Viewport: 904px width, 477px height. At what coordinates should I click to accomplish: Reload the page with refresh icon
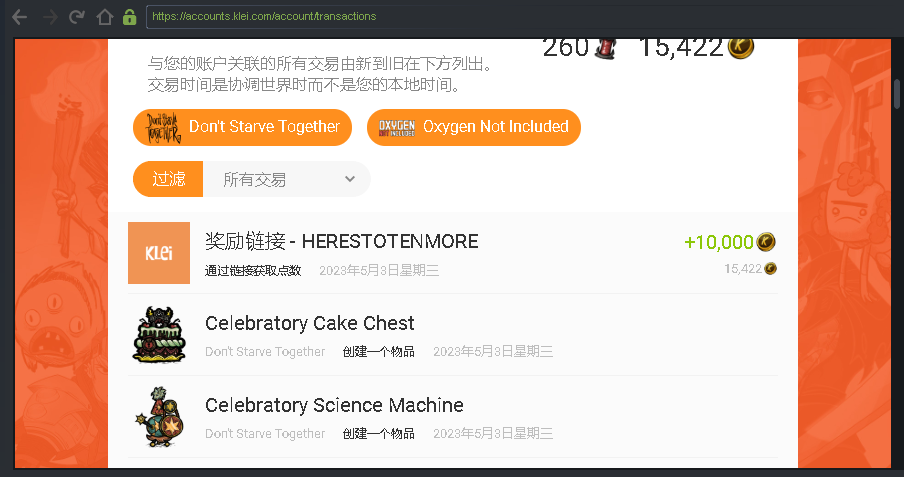77,17
